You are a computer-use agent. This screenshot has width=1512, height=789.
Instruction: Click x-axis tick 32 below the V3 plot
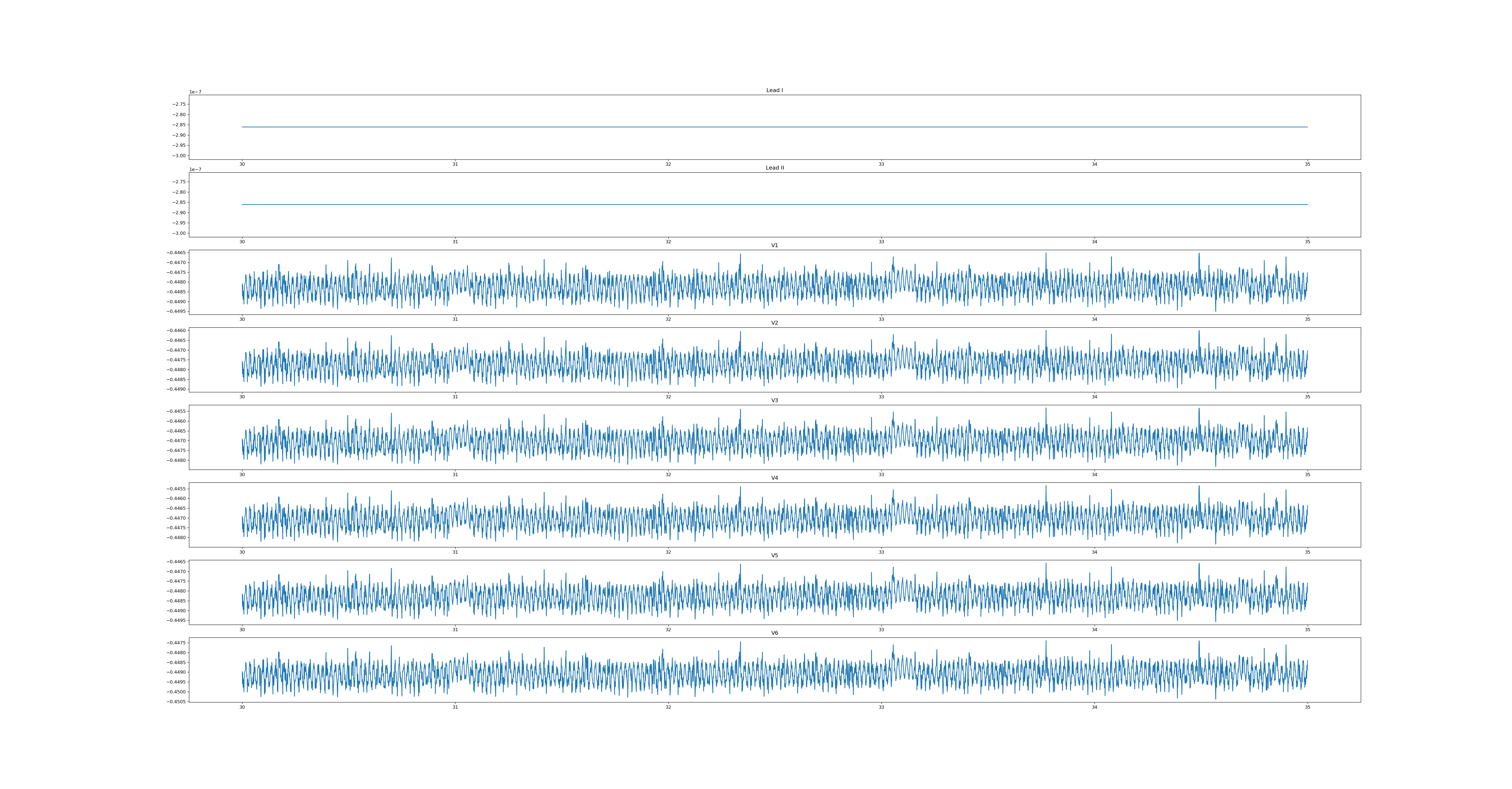[x=668, y=474]
